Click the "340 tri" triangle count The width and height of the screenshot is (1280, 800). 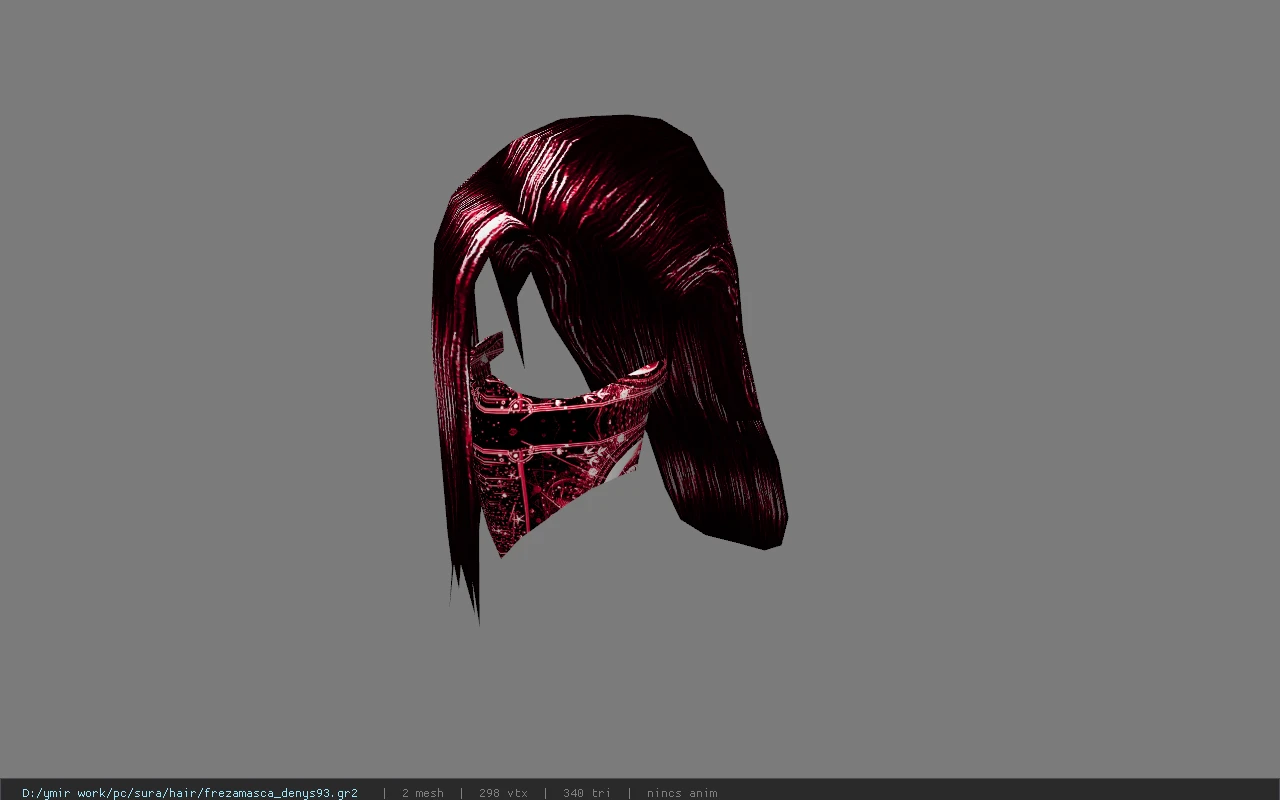(587, 793)
